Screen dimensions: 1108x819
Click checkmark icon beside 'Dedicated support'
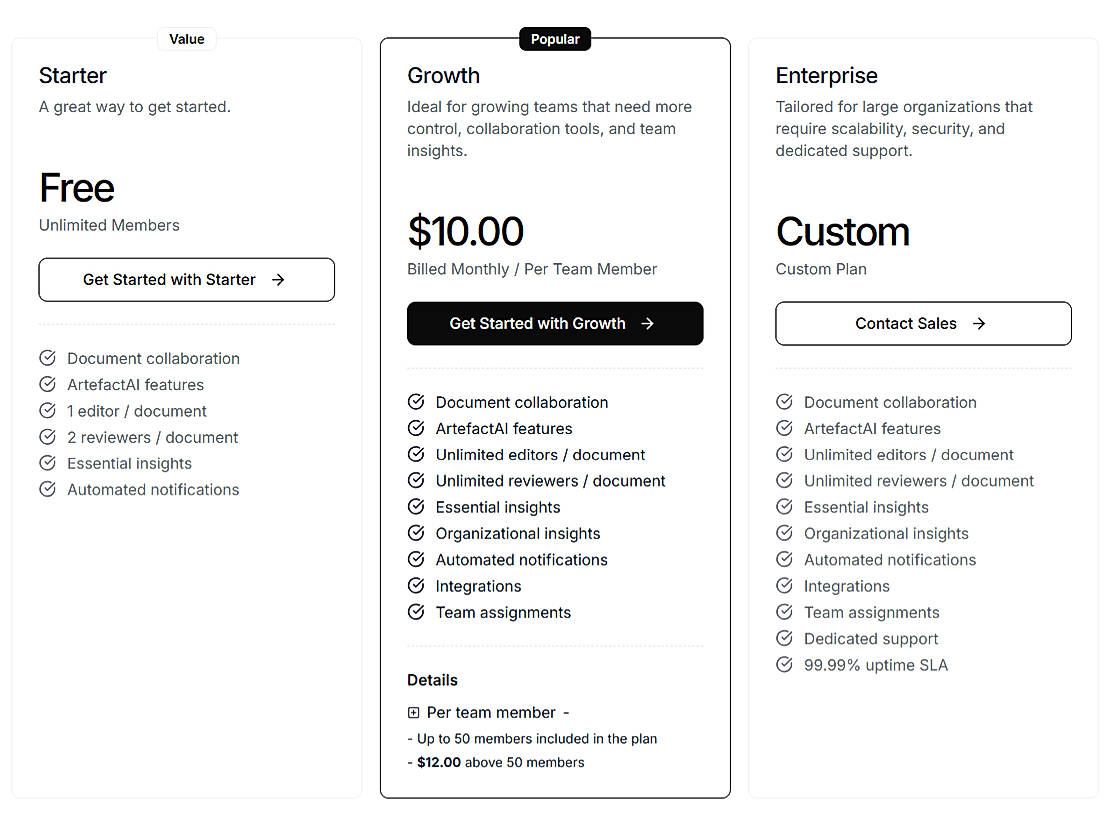click(784, 639)
